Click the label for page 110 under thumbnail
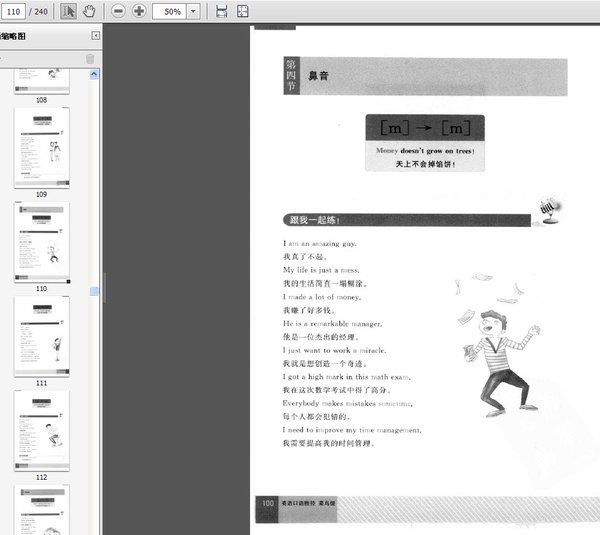 (x=41, y=289)
